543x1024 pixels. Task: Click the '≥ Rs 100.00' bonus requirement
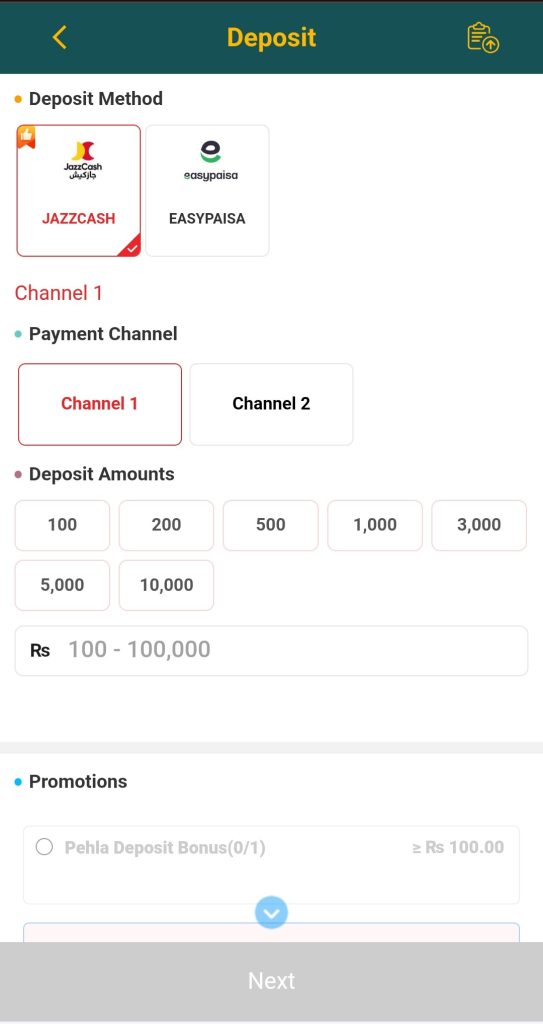pos(458,847)
